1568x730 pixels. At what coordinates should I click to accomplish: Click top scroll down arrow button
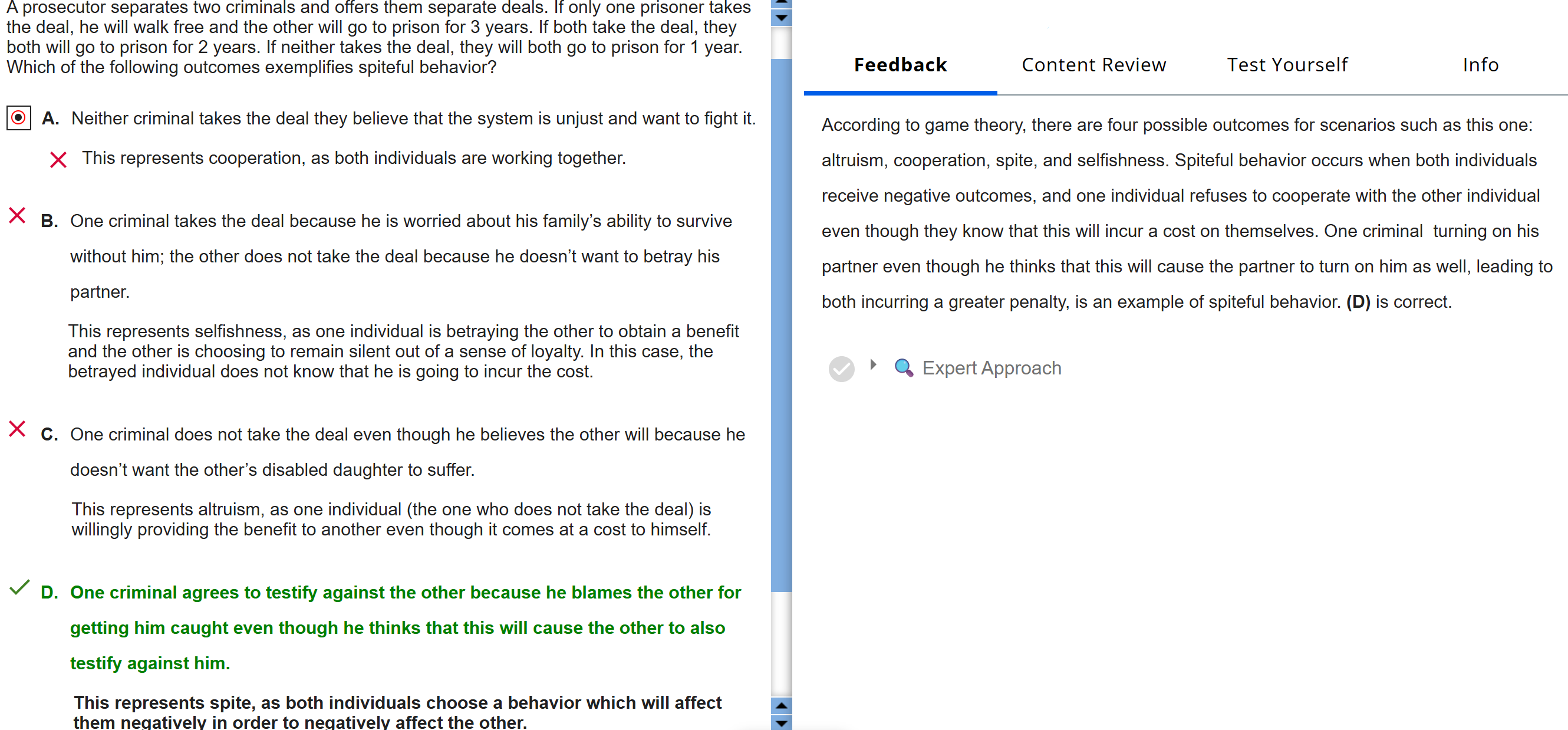tap(781, 18)
